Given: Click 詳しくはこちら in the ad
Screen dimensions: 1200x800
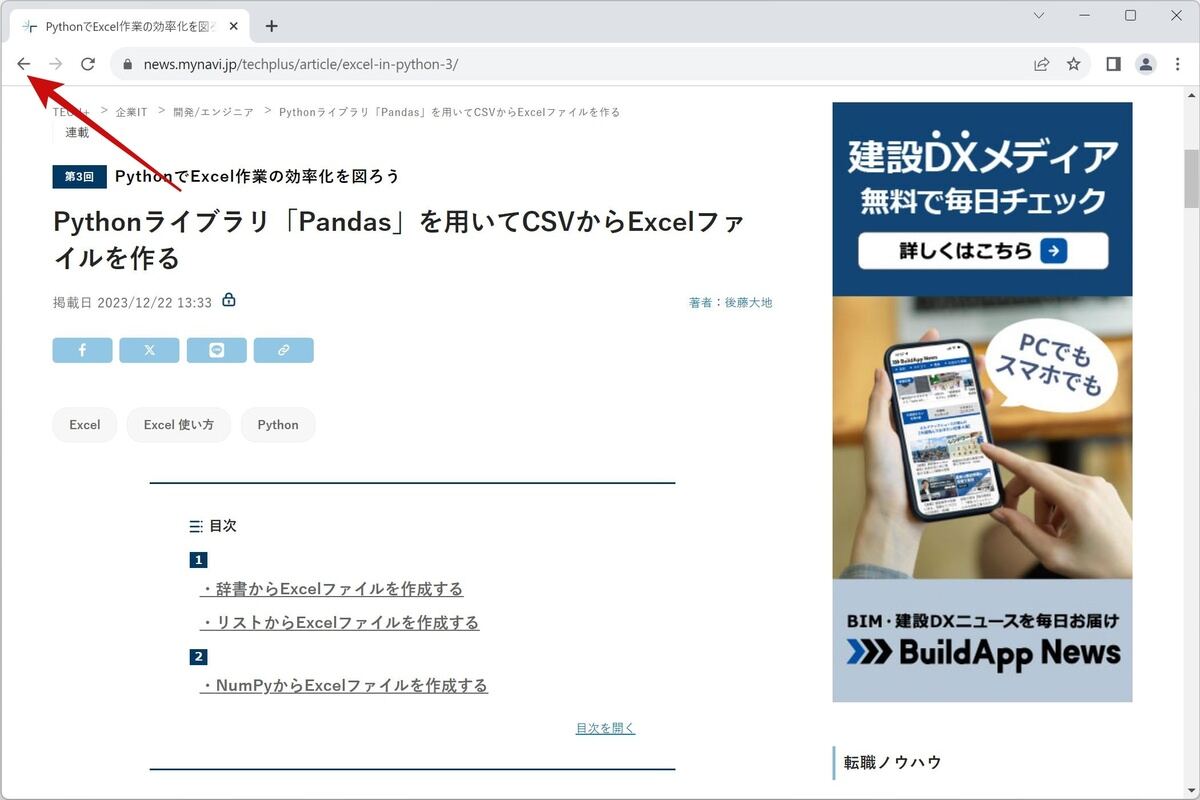Looking at the screenshot, I should (982, 250).
